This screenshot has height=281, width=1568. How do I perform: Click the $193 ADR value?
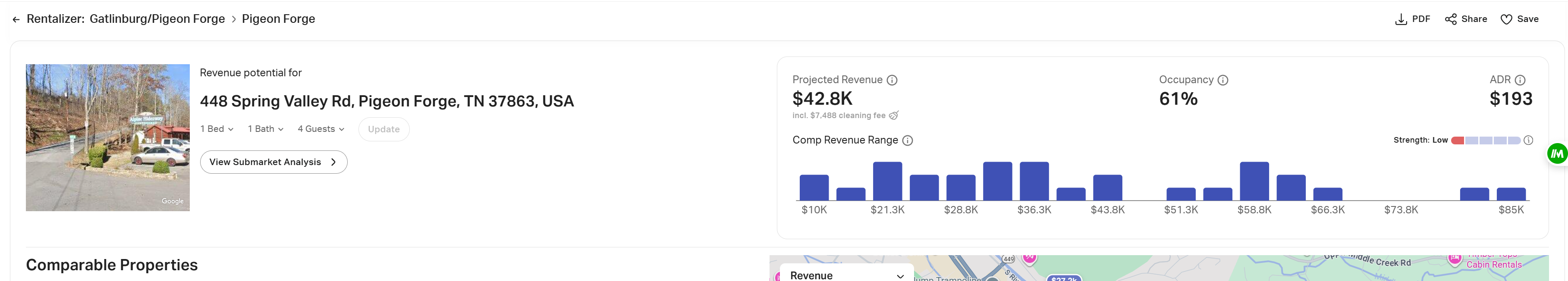pyautogui.click(x=1511, y=99)
